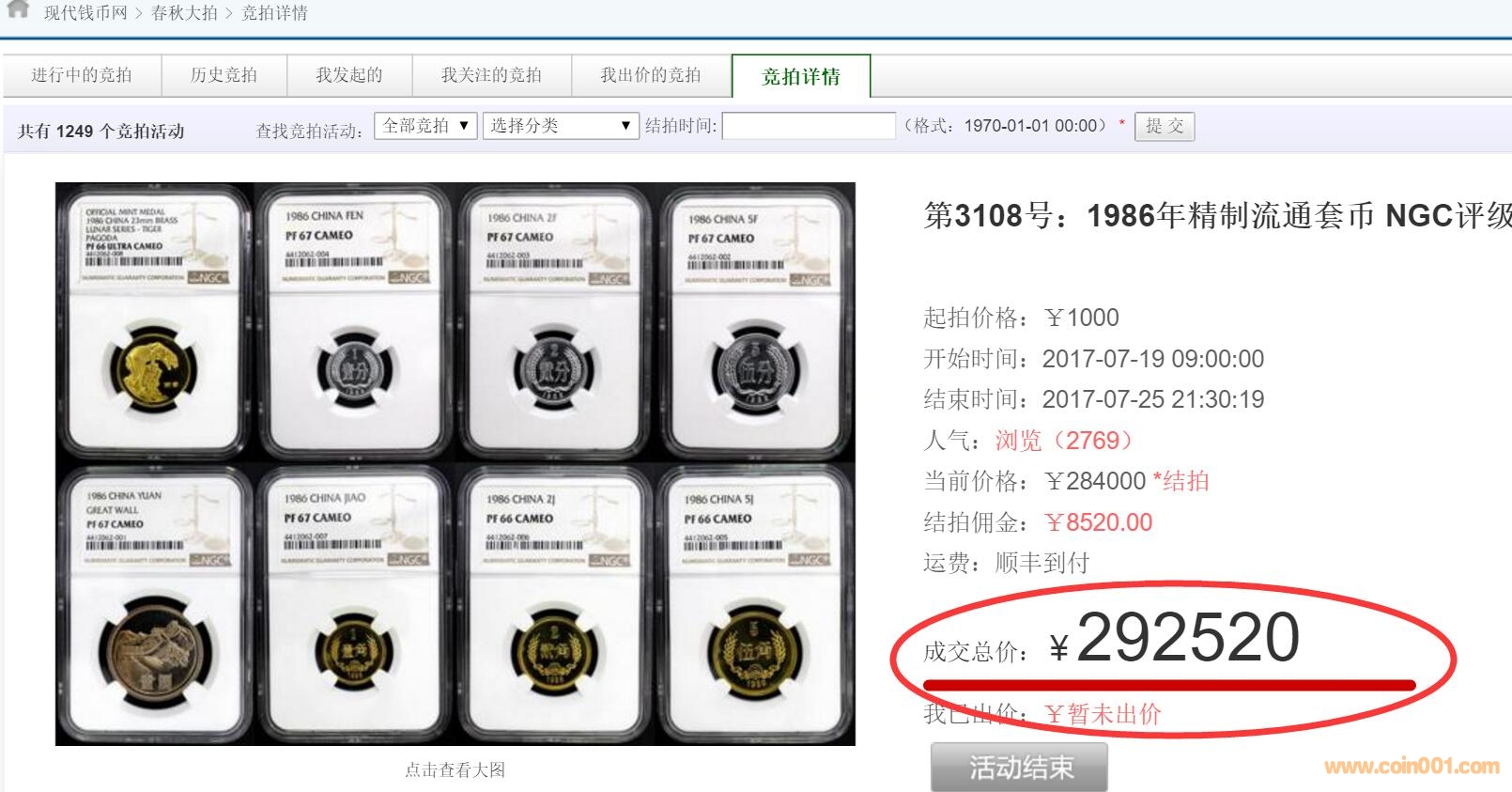This screenshot has width=1512, height=792.
Task: Switch to the 进行中的竞拍 tab
Action: pyautogui.click(x=82, y=75)
